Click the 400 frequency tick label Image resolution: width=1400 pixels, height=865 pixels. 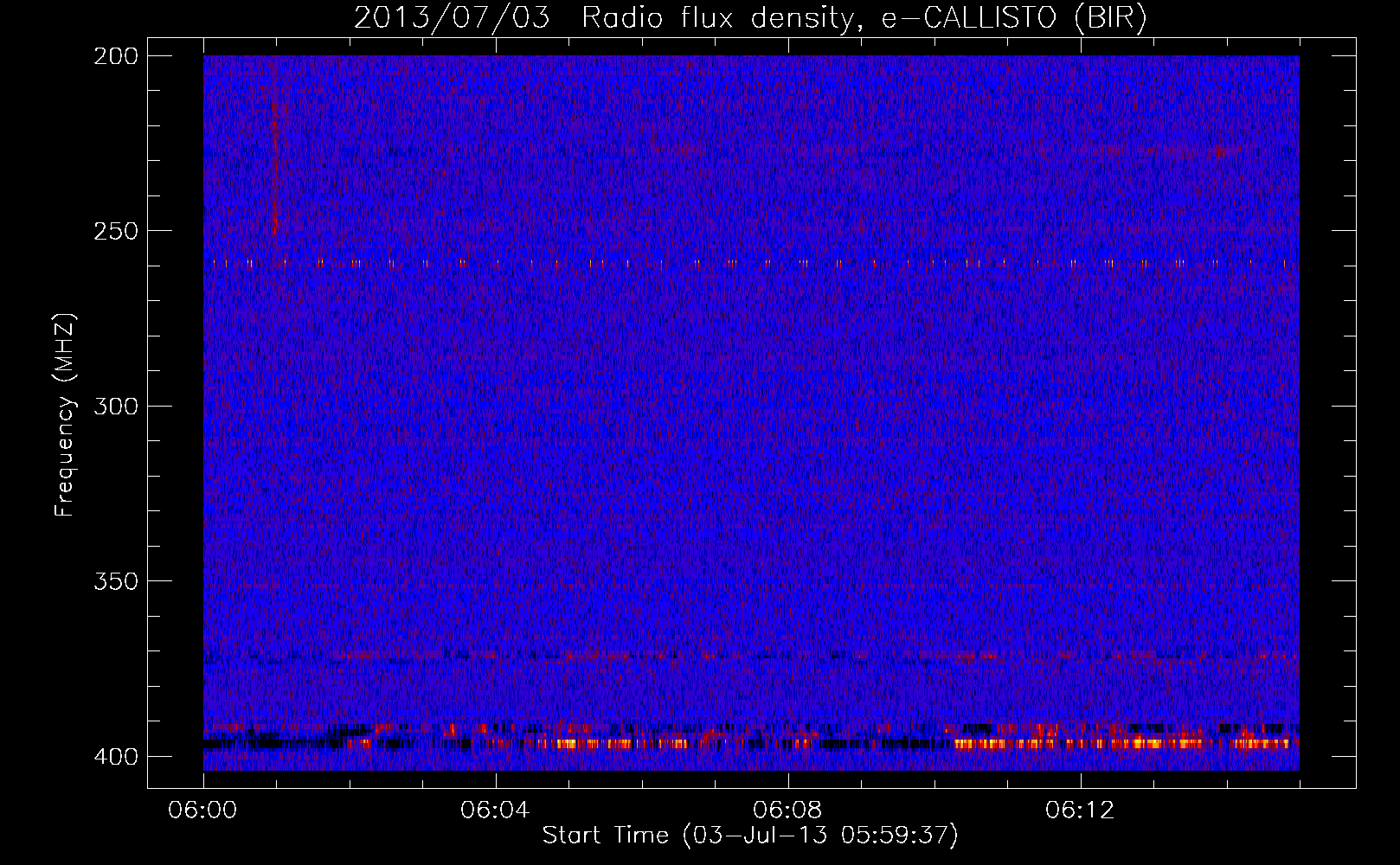[116, 756]
